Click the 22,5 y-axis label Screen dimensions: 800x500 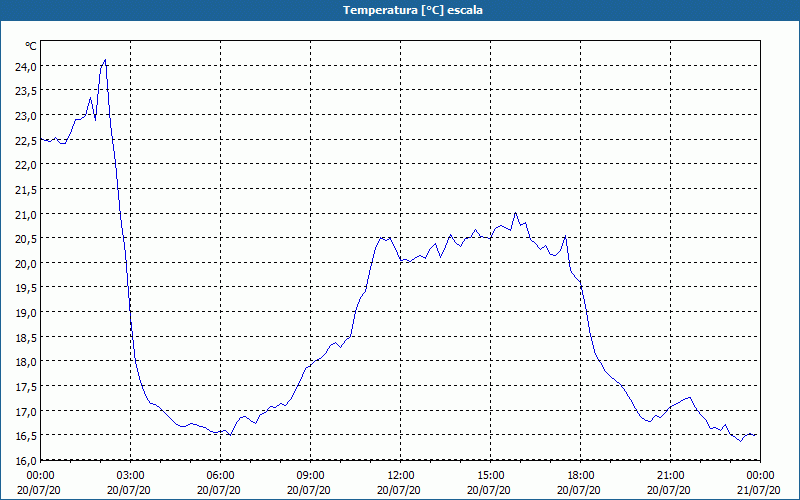pyautogui.click(x=26, y=140)
